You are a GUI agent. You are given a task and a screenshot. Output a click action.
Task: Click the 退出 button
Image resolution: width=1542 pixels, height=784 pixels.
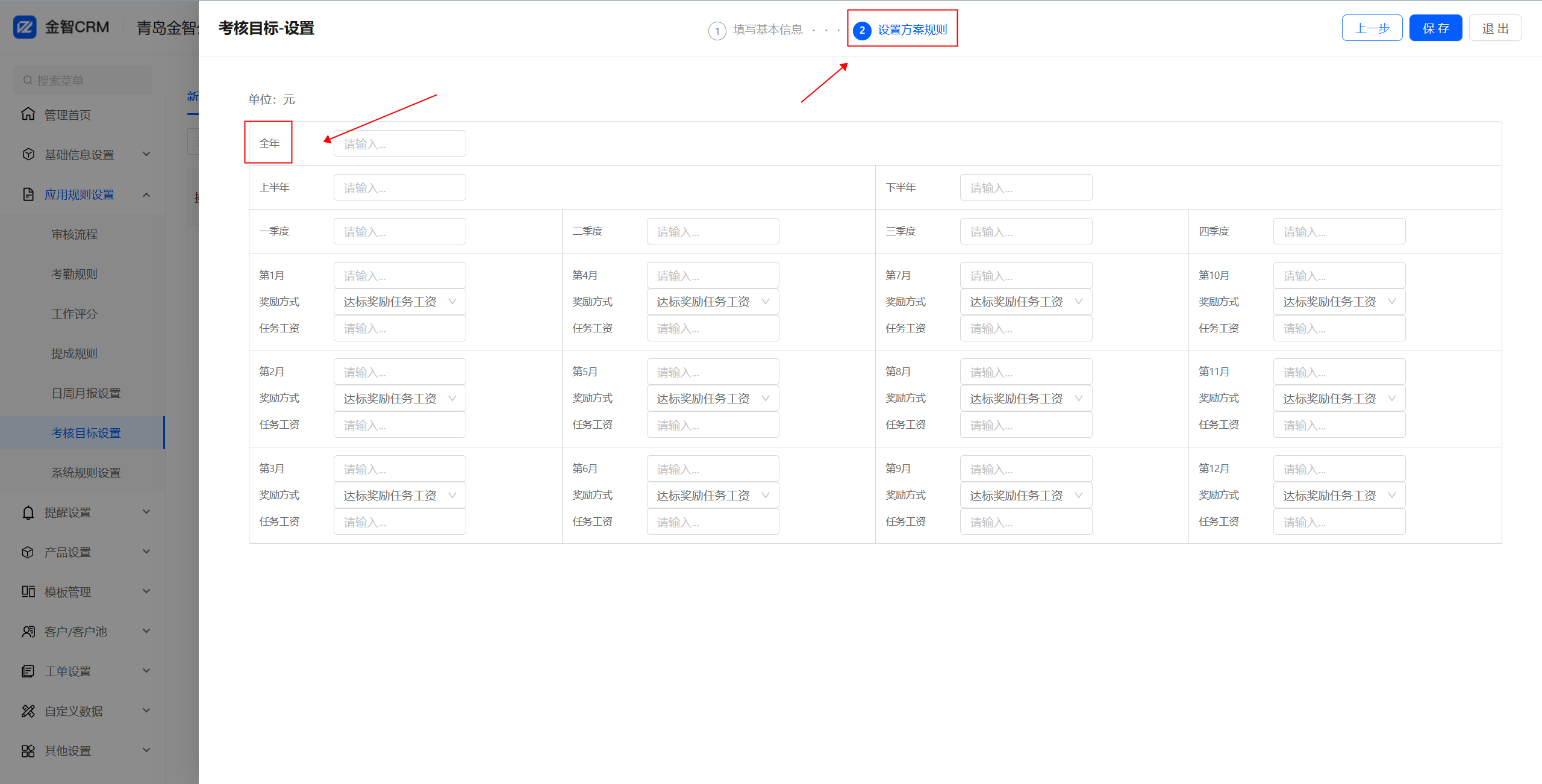1496,28
